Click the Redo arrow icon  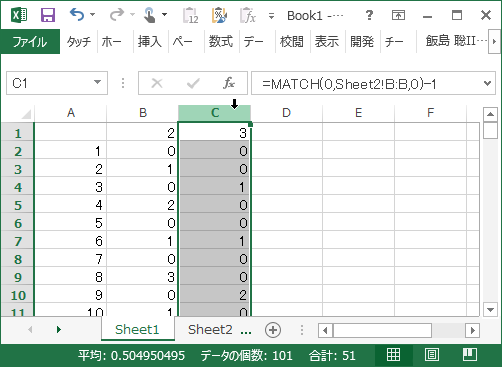click(117, 15)
